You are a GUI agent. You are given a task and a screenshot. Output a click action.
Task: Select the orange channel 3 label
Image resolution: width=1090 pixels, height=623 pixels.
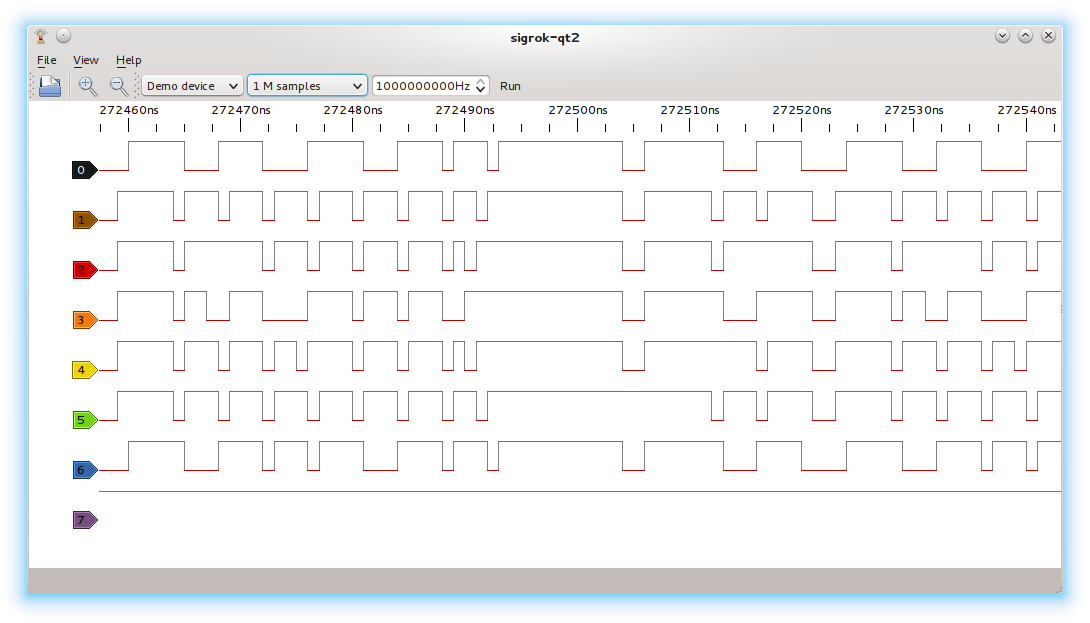tap(84, 320)
